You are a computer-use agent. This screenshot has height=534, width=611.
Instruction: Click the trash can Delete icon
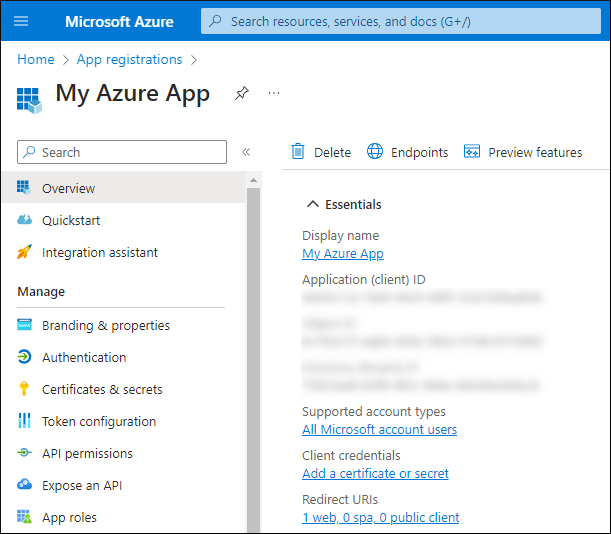pyautogui.click(x=298, y=152)
